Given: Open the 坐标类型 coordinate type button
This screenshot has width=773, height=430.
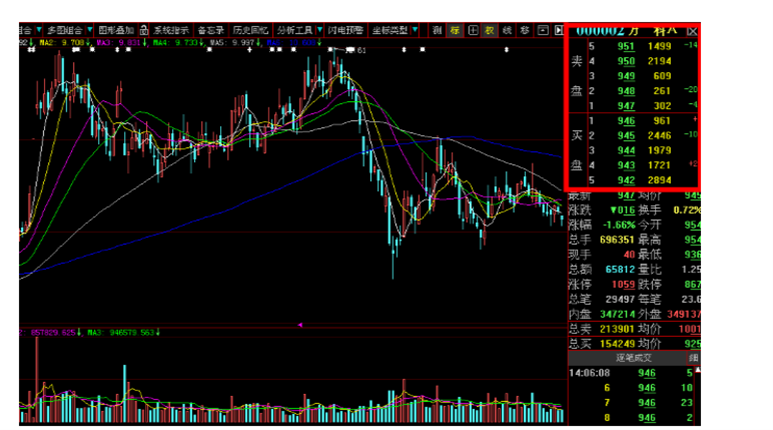Looking at the screenshot, I should (x=389, y=30).
